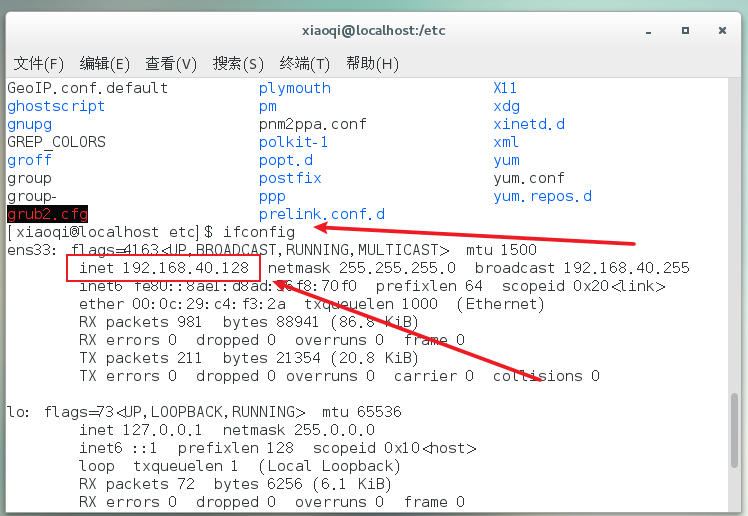Click the inet6 ::1 address

click(117, 448)
